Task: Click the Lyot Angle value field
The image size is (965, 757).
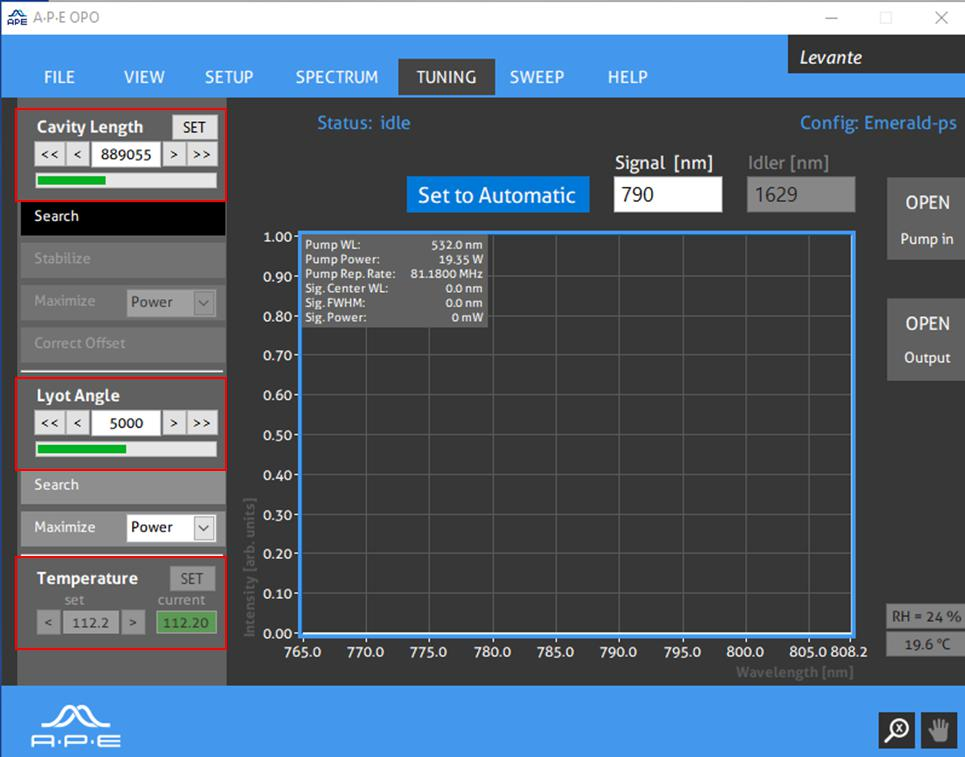Action: 125,423
